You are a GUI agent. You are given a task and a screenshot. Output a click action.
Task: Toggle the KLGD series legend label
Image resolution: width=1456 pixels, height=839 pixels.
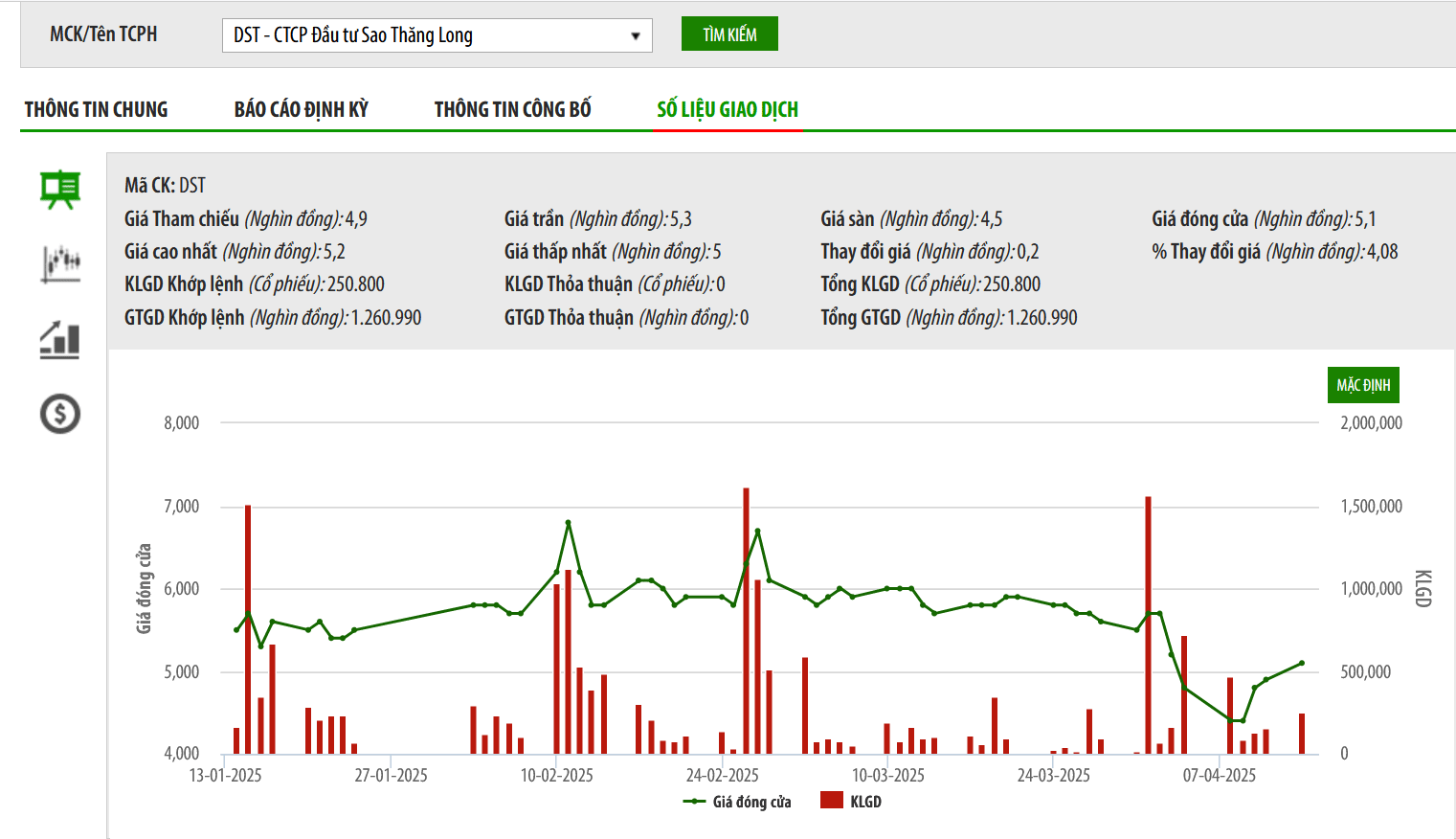tap(865, 802)
